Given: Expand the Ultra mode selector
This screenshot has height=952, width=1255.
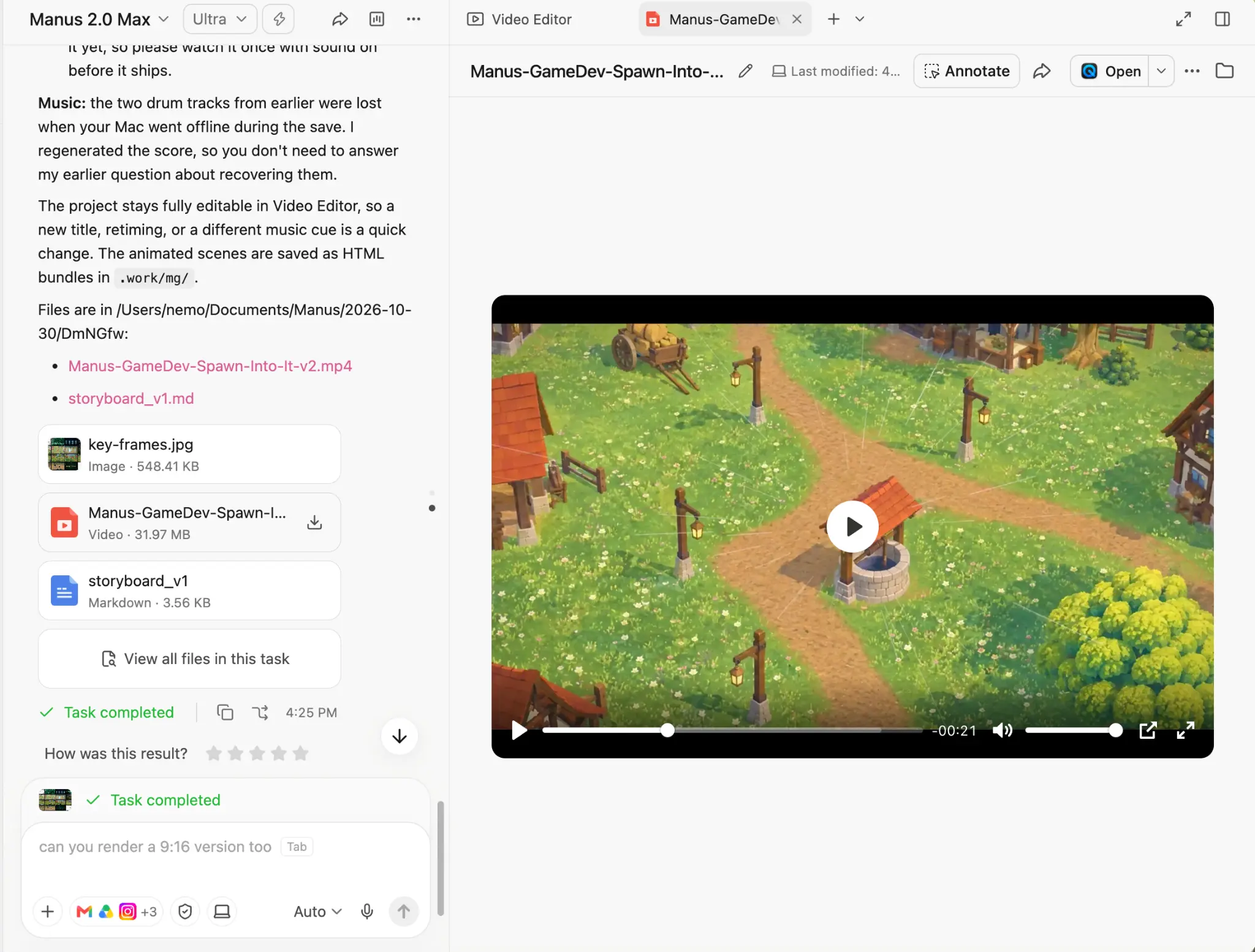Looking at the screenshot, I should [x=219, y=20].
